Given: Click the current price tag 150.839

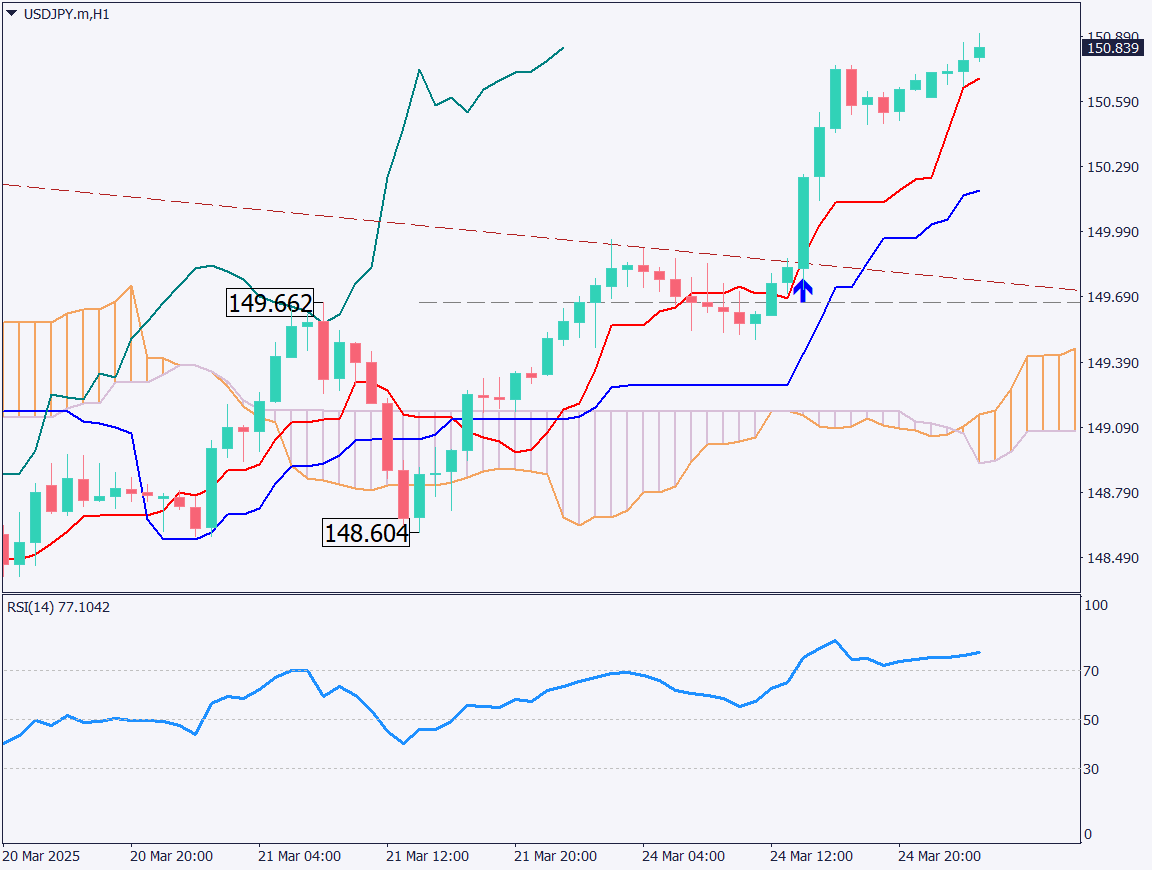Looking at the screenshot, I should click(1113, 48).
